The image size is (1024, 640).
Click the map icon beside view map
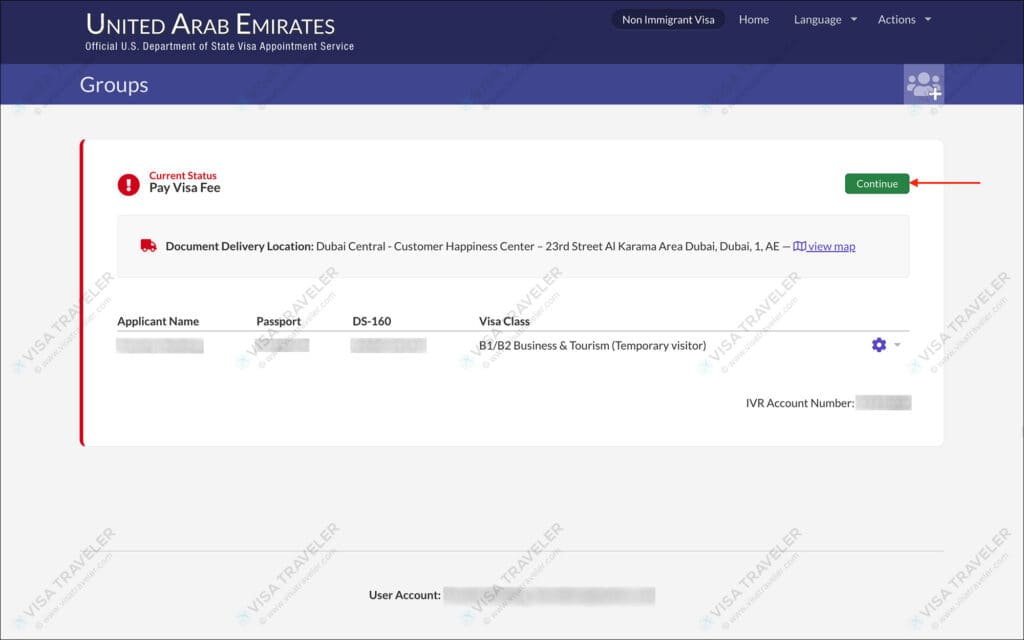[799, 246]
